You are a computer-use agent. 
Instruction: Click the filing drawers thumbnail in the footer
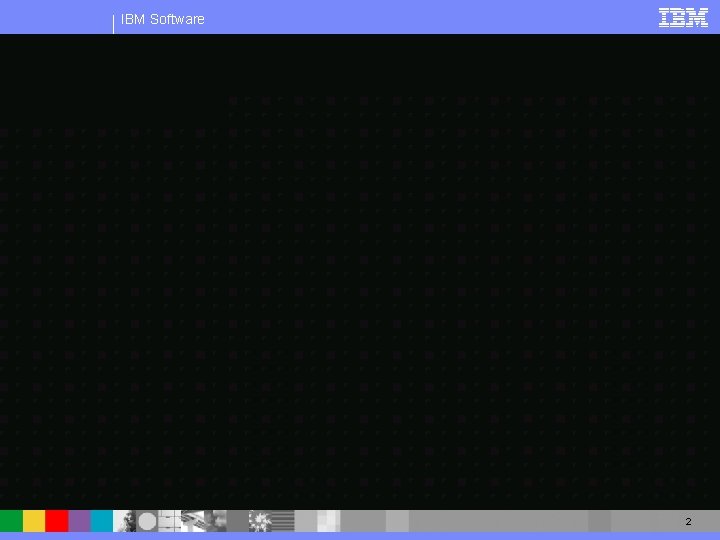click(x=170, y=521)
